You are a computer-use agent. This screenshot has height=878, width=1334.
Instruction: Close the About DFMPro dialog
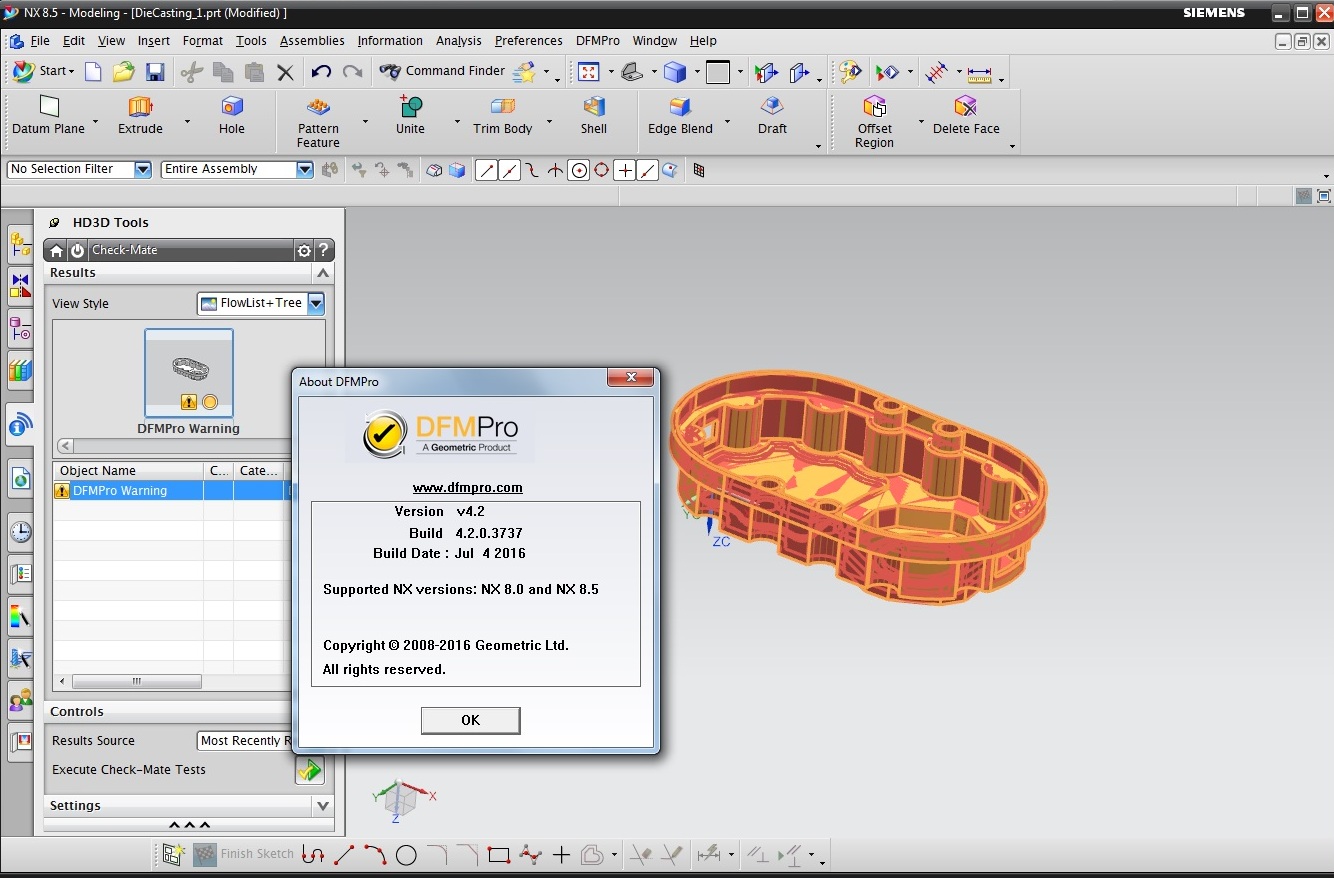click(631, 377)
